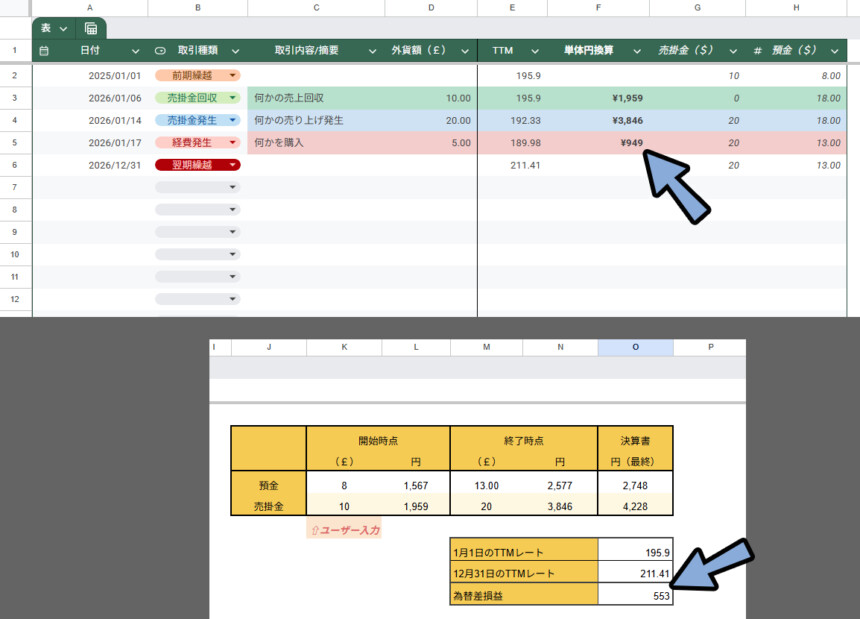Open the 売掛金回収 transaction type chip

click(197, 98)
